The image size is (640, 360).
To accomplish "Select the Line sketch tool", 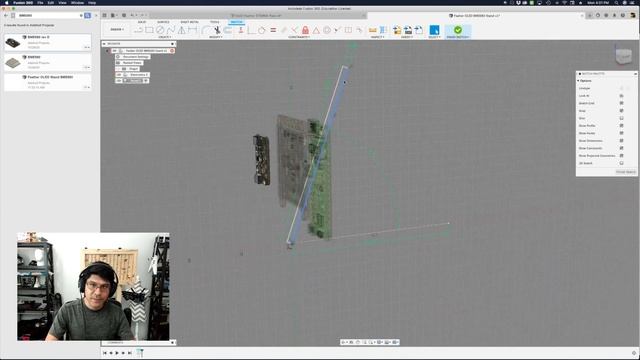I will (x=138, y=30).
